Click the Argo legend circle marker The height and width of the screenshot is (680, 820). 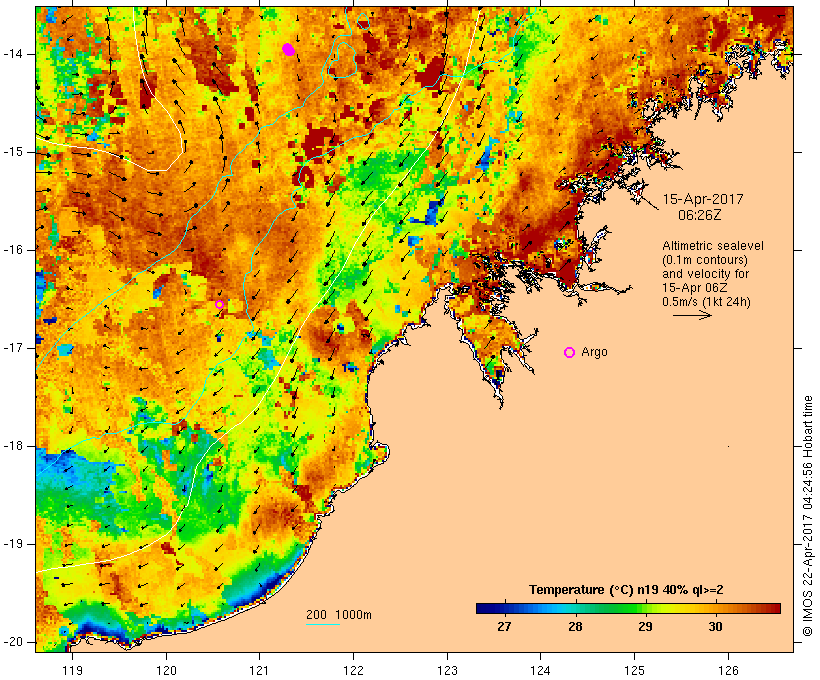tap(570, 353)
